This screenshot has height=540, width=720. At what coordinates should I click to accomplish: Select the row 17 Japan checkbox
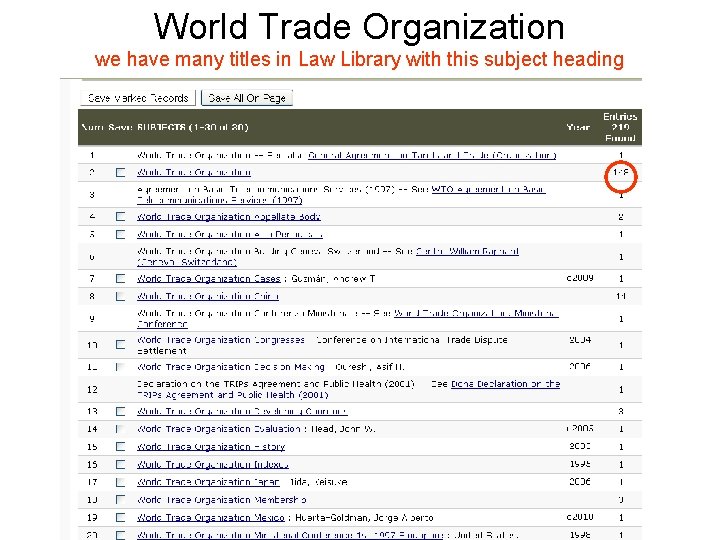120,482
